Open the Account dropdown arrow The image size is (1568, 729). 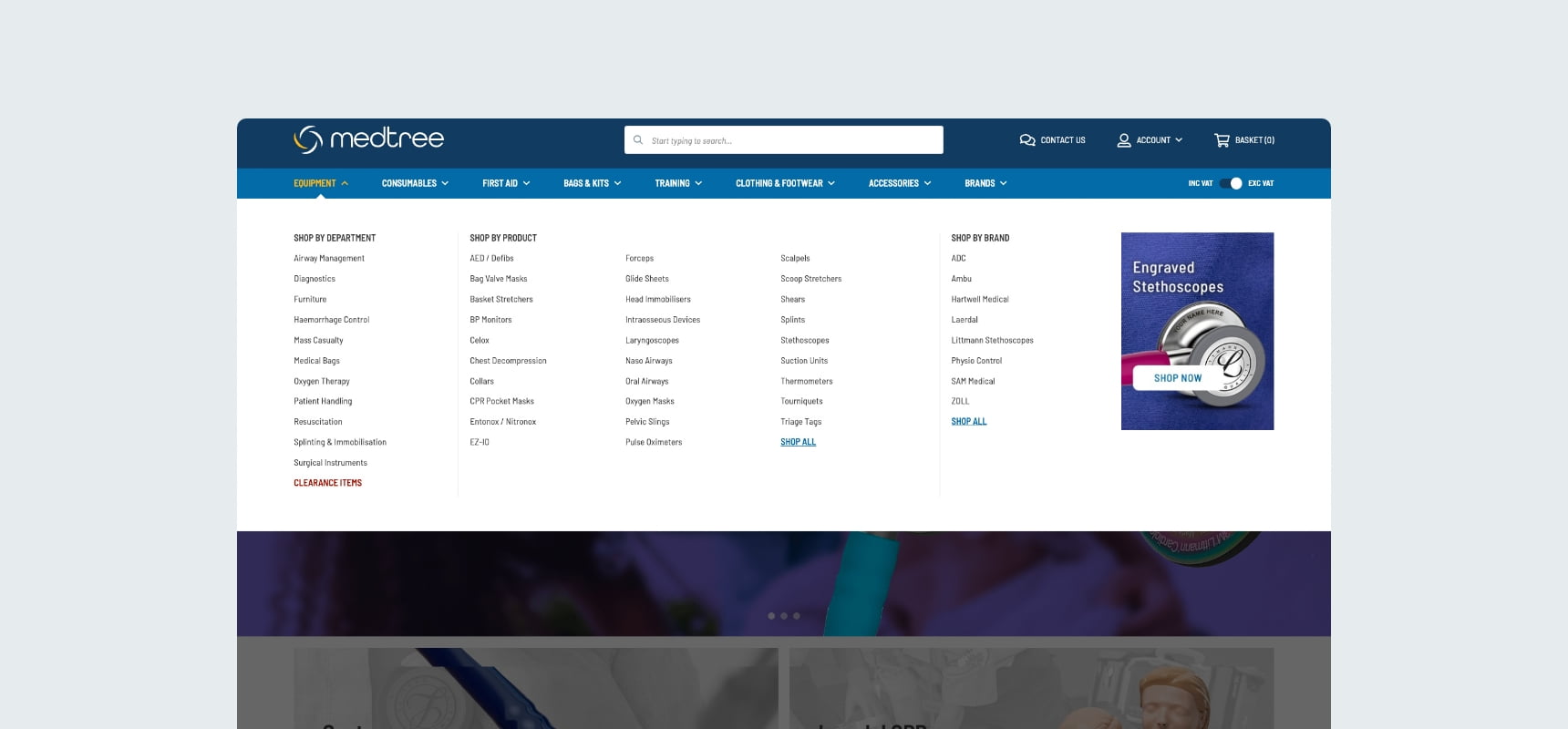tap(1179, 140)
